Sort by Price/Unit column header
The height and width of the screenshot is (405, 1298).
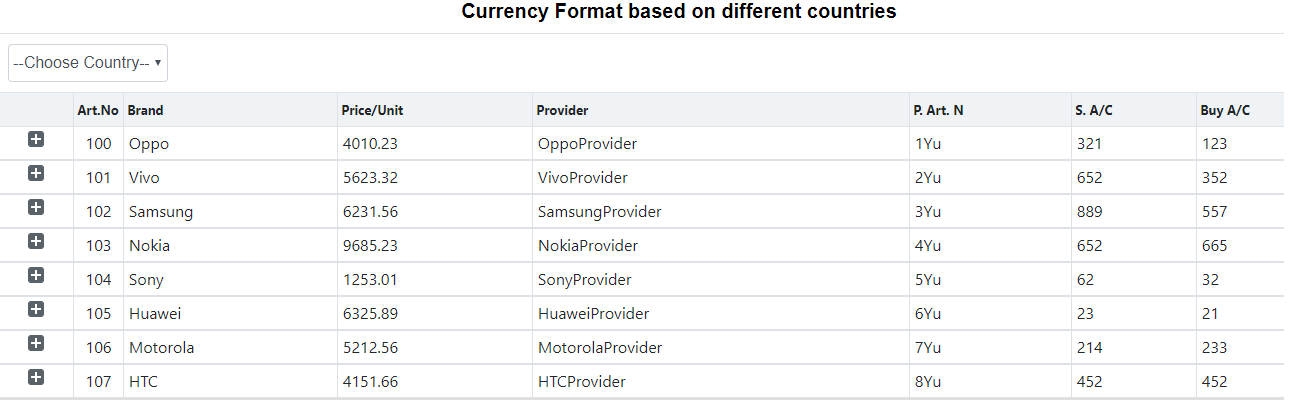[x=372, y=110]
